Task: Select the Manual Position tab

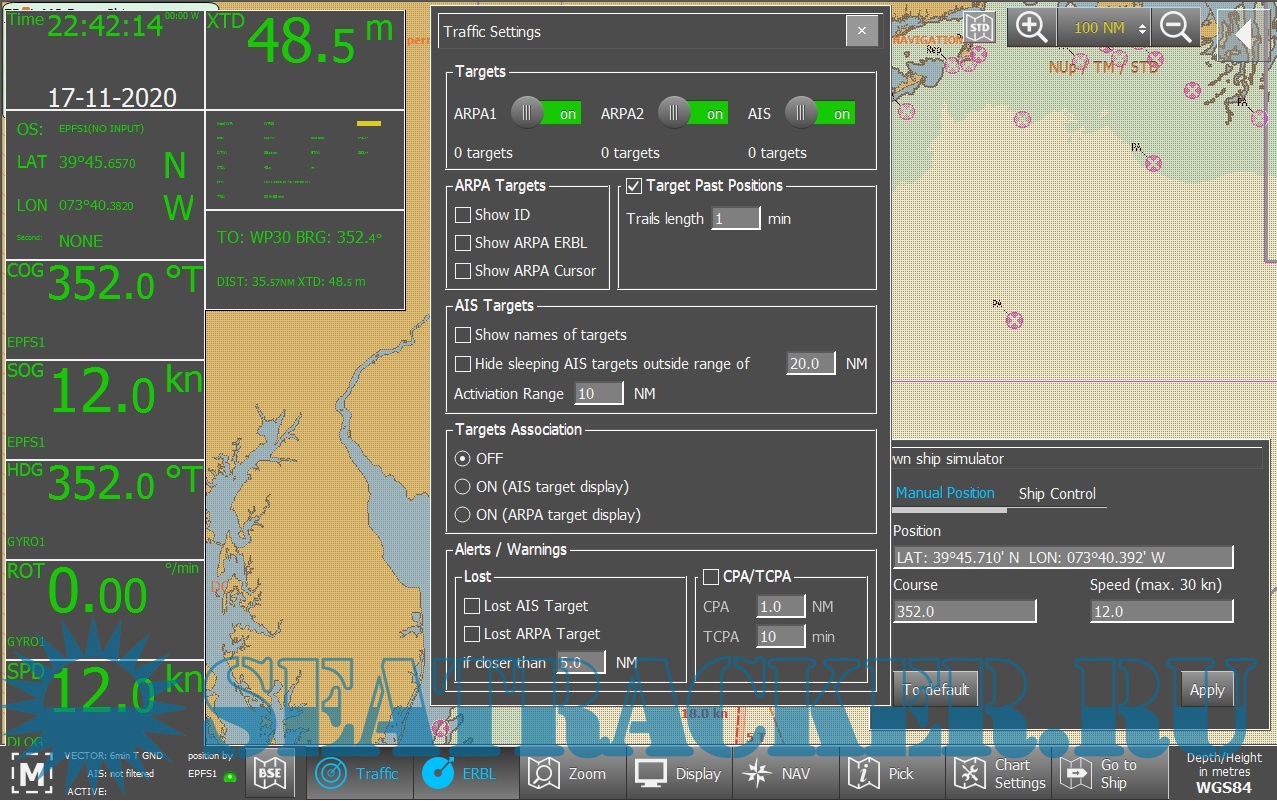Action: coord(945,493)
